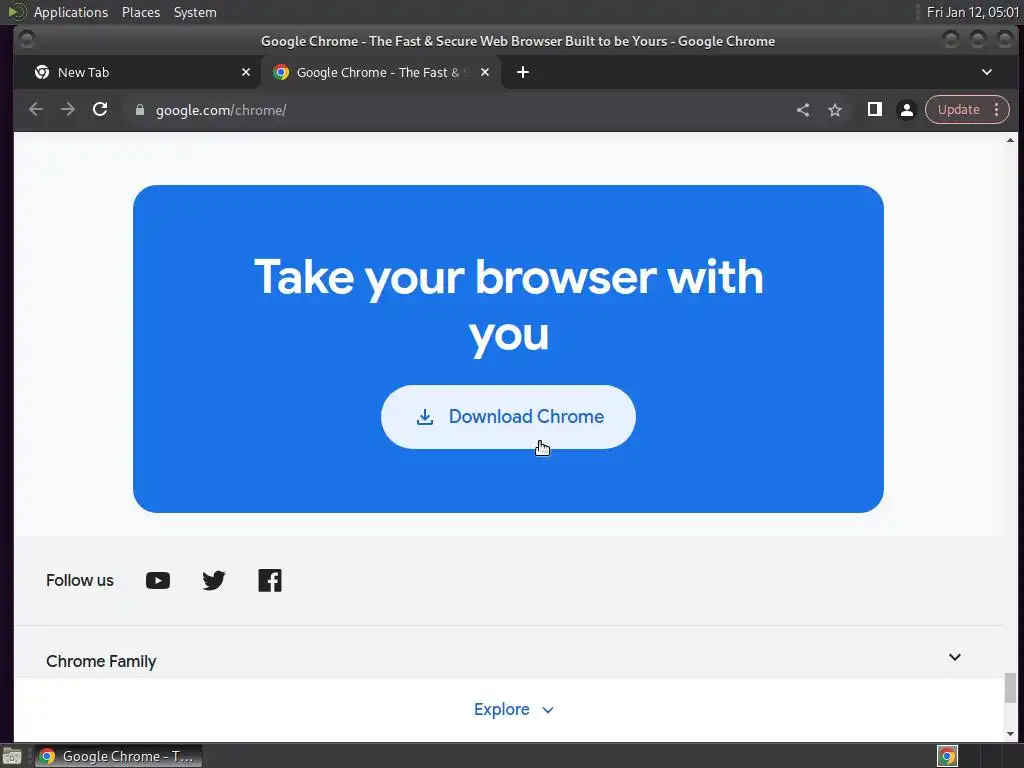Viewport: 1024px width, 768px height.
Task: Click the scrollbar down arrow
Action: [1010, 734]
